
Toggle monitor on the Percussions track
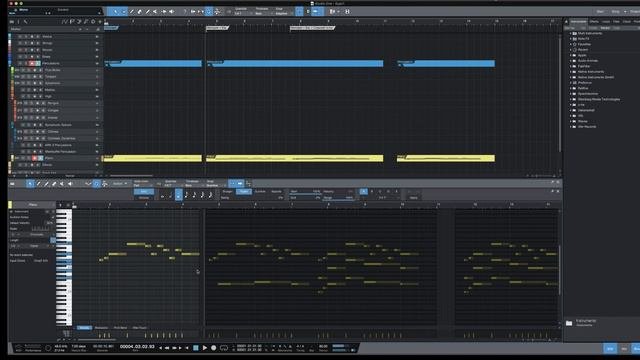38,63
